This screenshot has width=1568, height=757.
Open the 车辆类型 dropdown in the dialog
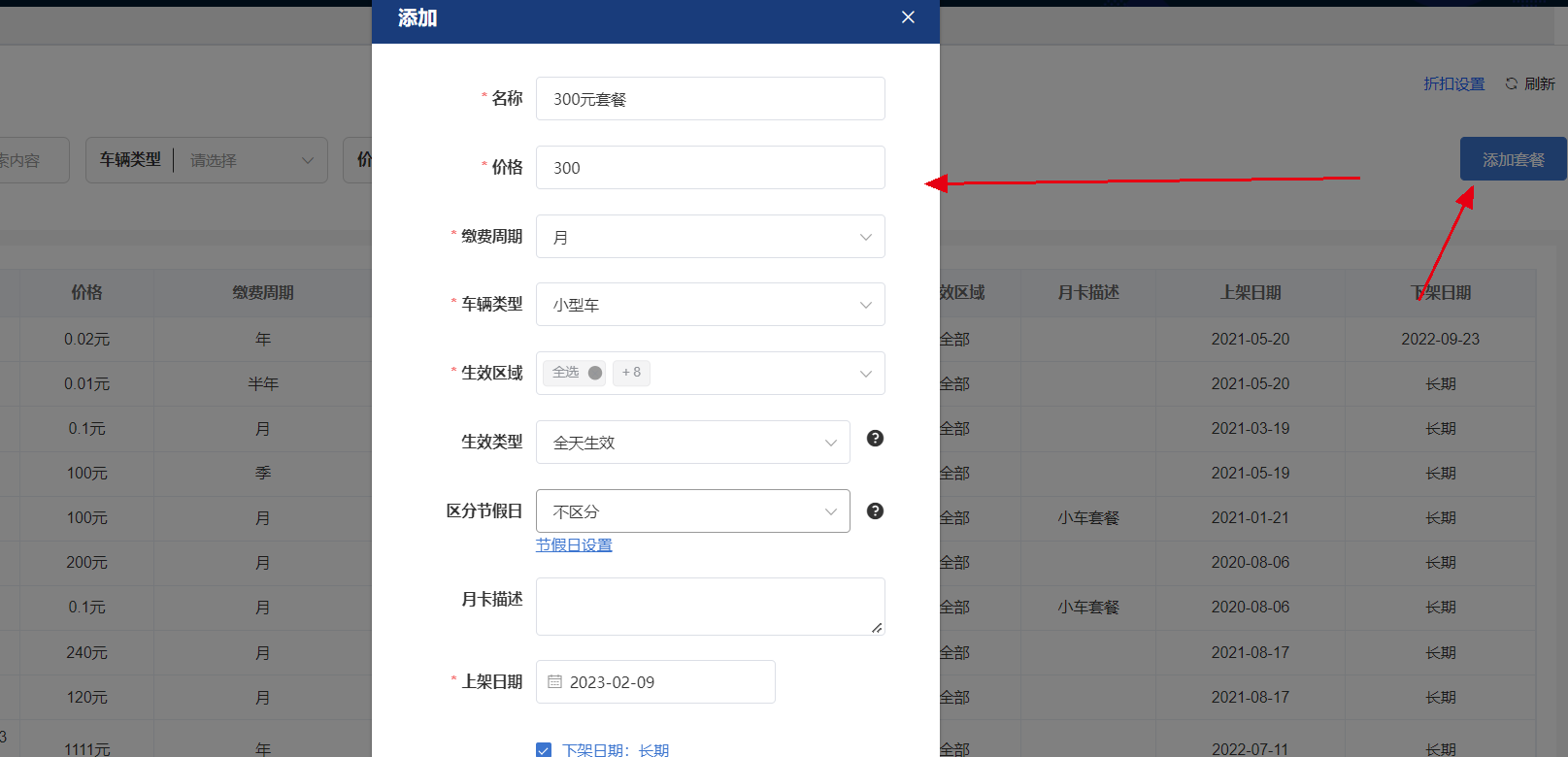point(711,305)
